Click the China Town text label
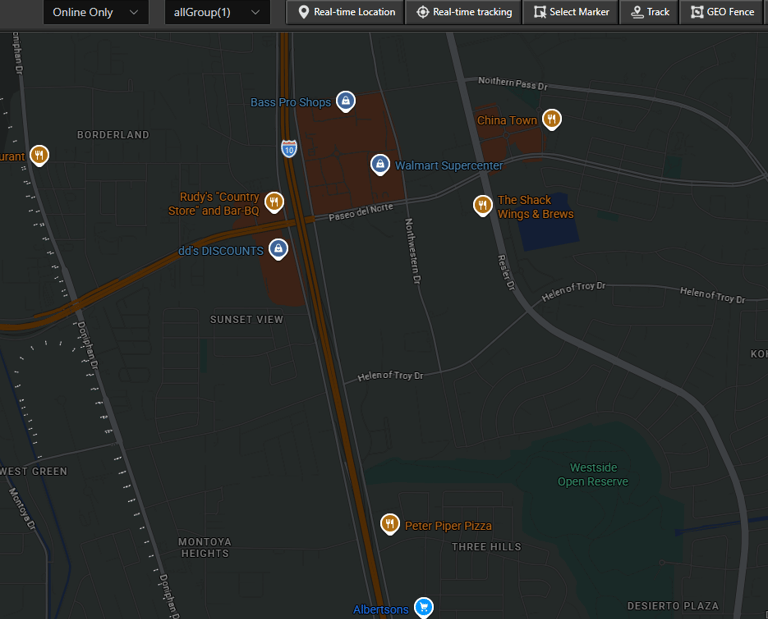The height and width of the screenshot is (619, 768). click(x=507, y=120)
